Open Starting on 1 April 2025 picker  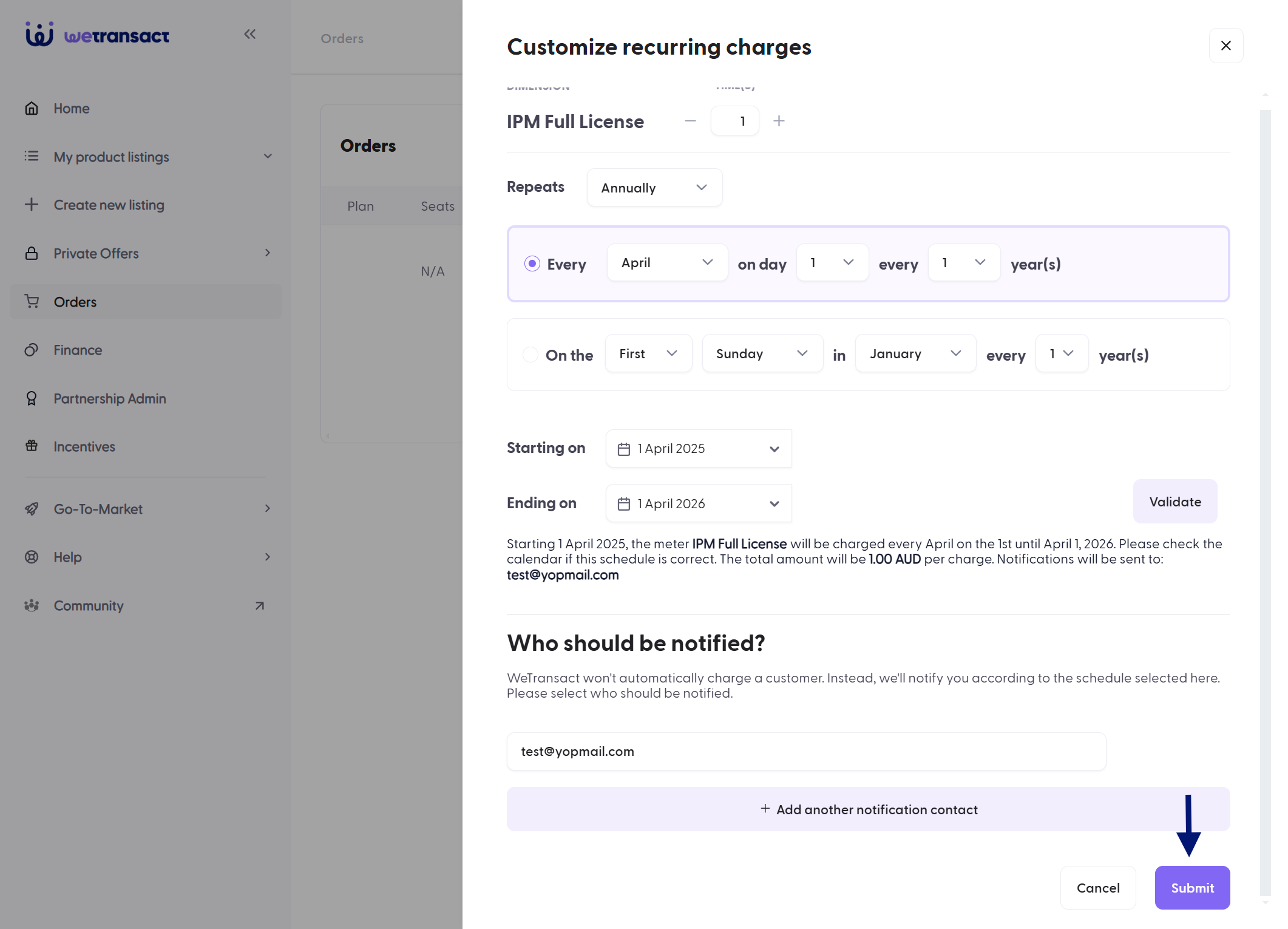[699, 449]
